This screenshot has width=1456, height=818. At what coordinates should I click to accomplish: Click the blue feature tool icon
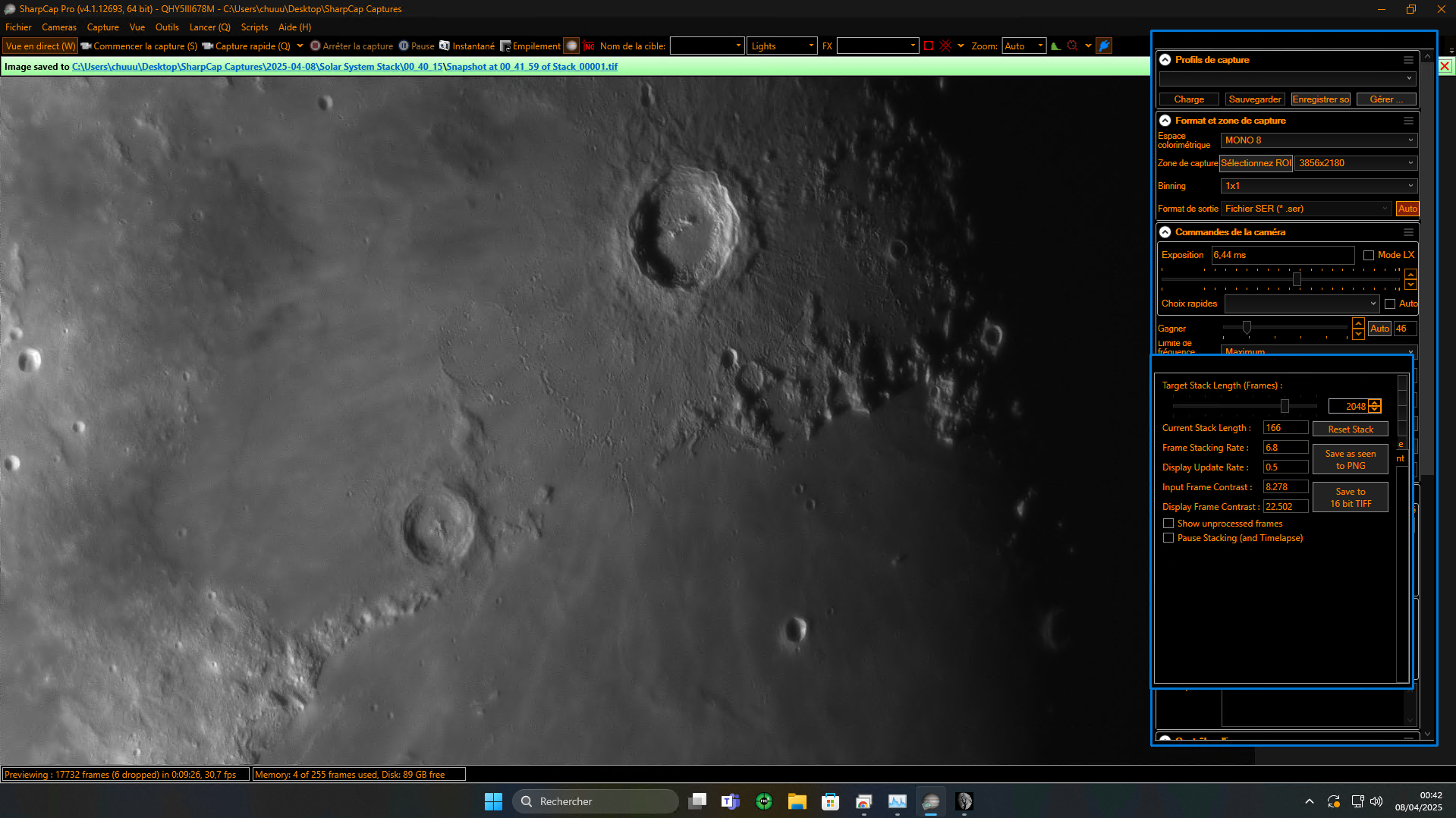tap(1105, 46)
